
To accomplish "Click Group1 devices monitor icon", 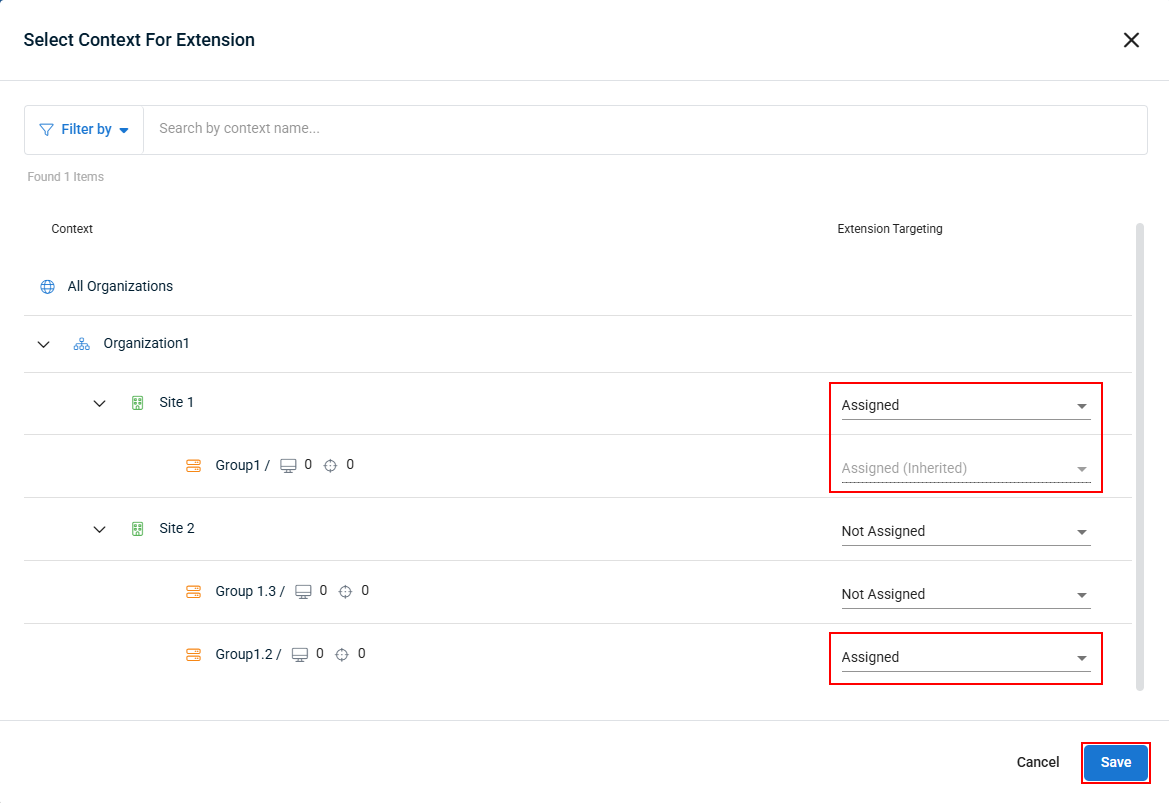I will [x=288, y=466].
